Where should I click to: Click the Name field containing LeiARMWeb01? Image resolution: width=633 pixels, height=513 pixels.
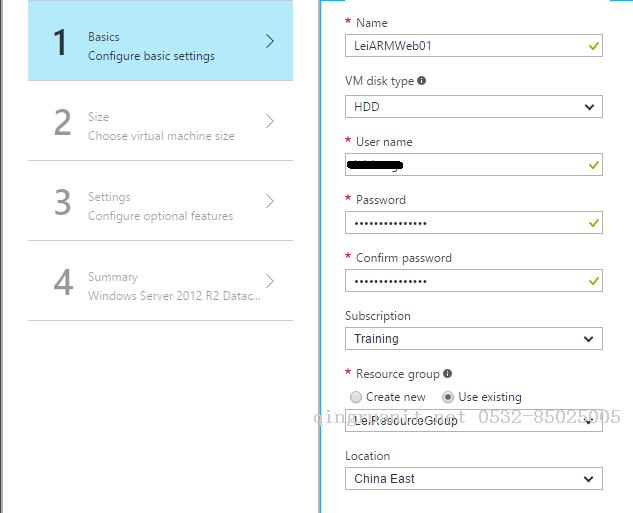[463, 46]
